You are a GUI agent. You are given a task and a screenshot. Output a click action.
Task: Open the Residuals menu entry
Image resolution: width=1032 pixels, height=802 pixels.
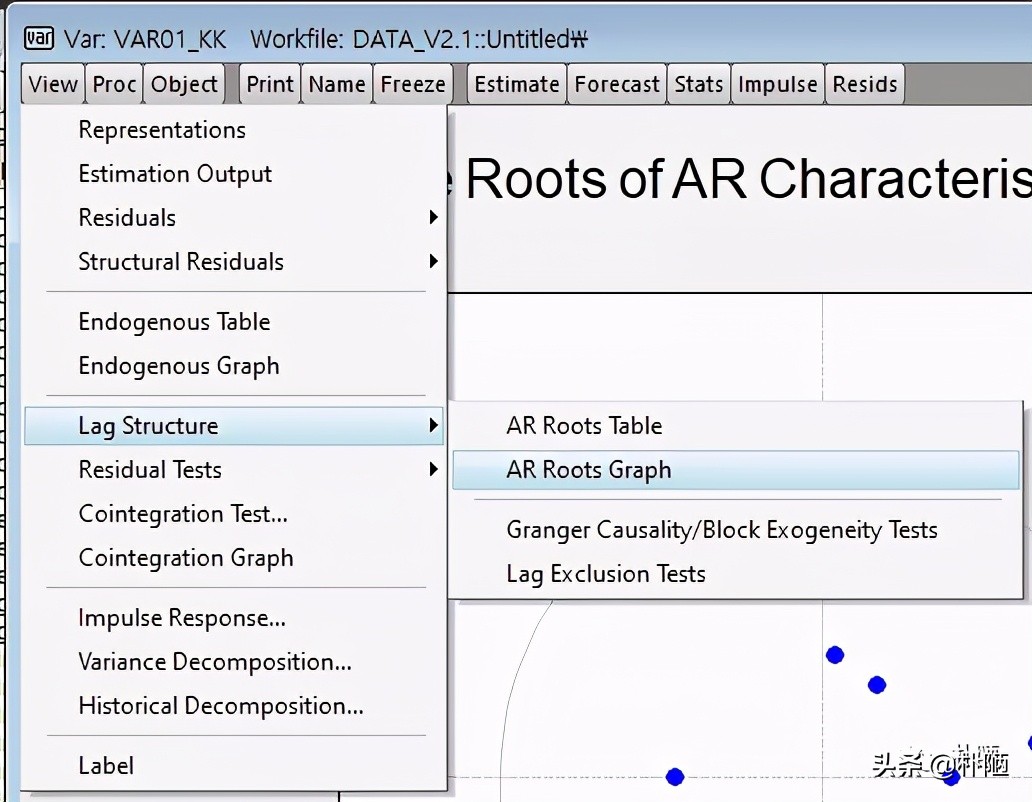pos(234,218)
